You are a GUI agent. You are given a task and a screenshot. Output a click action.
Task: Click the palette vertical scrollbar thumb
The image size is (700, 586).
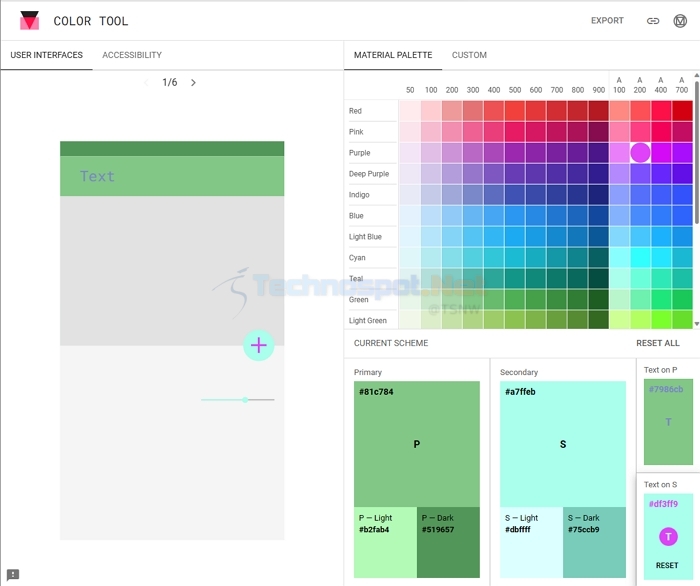point(696,153)
